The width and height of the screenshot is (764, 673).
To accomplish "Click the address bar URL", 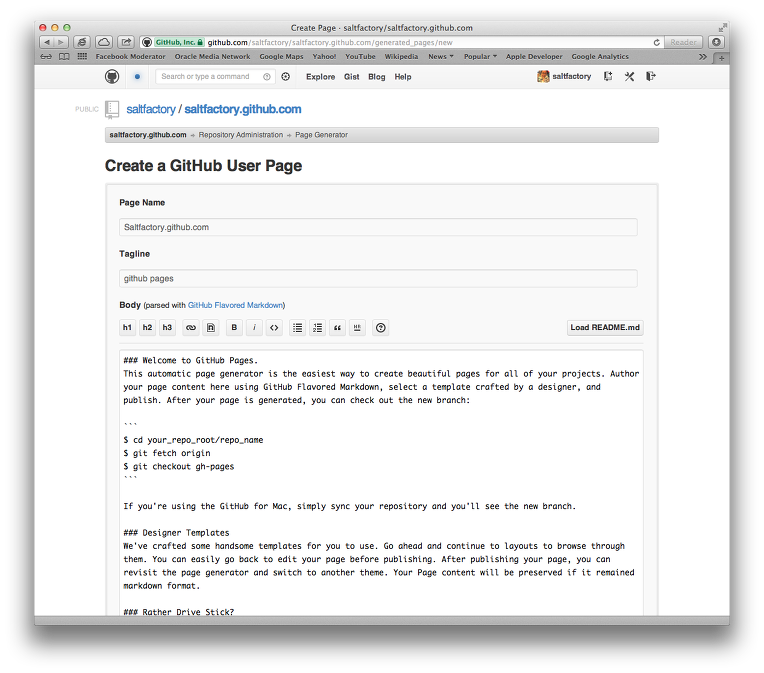I will [x=330, y=42].
